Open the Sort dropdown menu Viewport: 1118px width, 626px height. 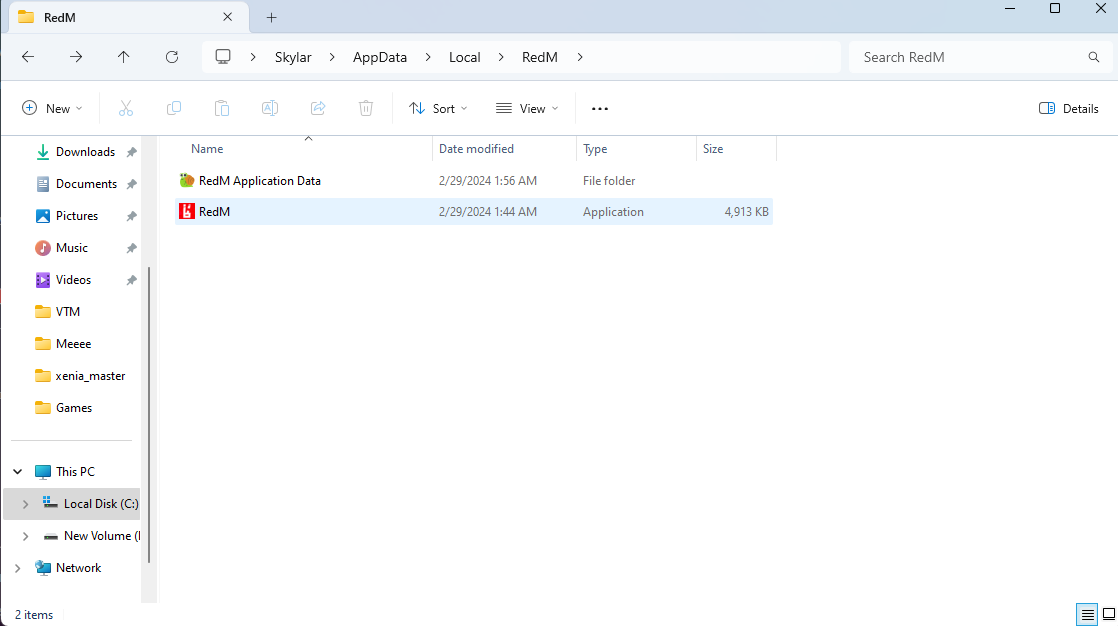438,108
